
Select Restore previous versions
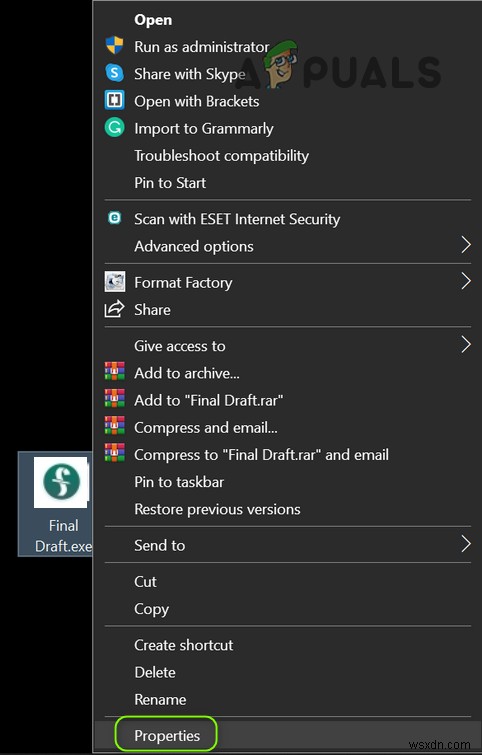pos(217,509)
